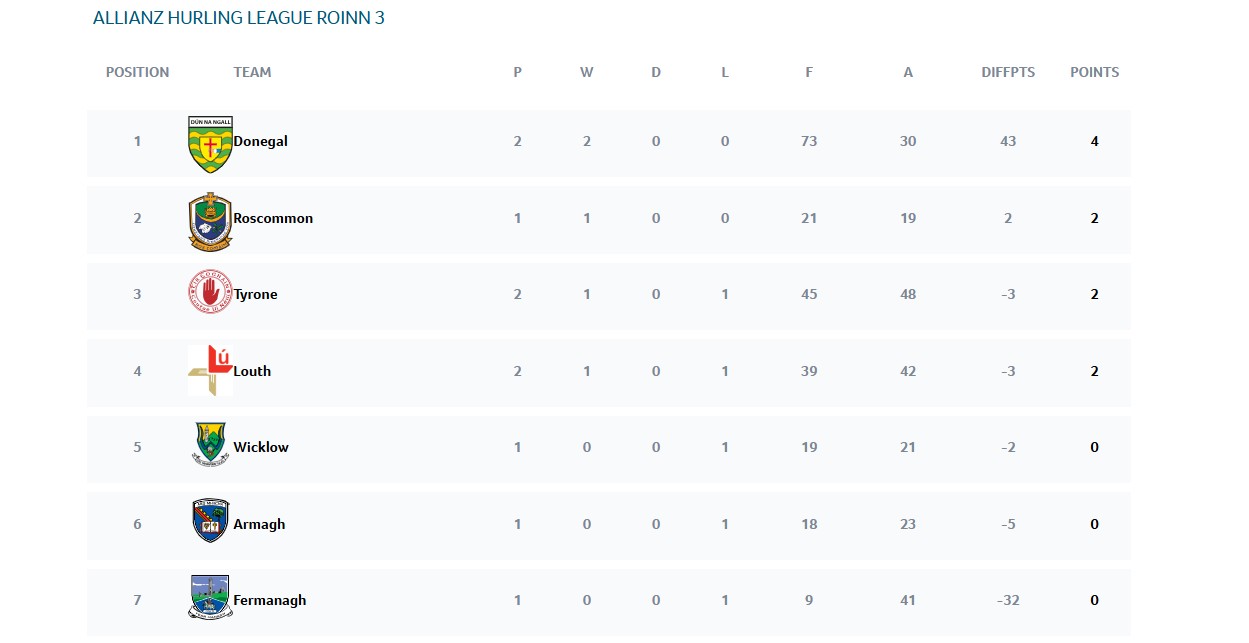Click the Allianz Hurling League Roinn 3 heading
Image resolution: width=1249 pixels, height=643 pixels.
point(238,18)
